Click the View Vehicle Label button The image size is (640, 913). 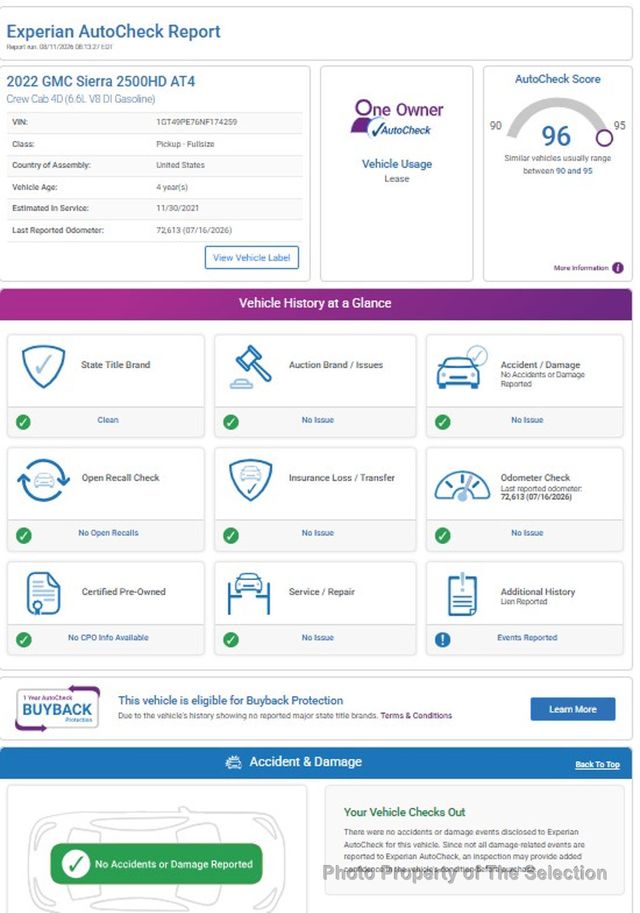tap(252, 257)
